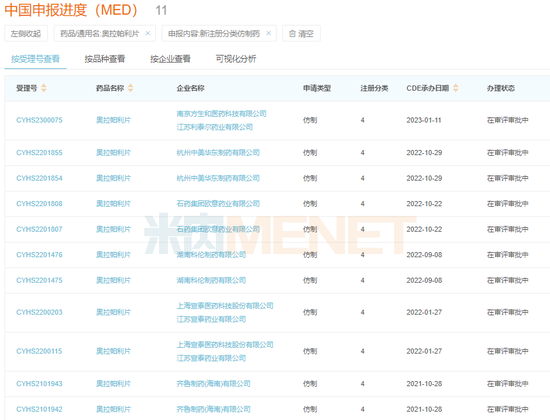Screen dimensions: 550x420
Task: Open acceptance number CYHS2201475
Action: [39, 280]
